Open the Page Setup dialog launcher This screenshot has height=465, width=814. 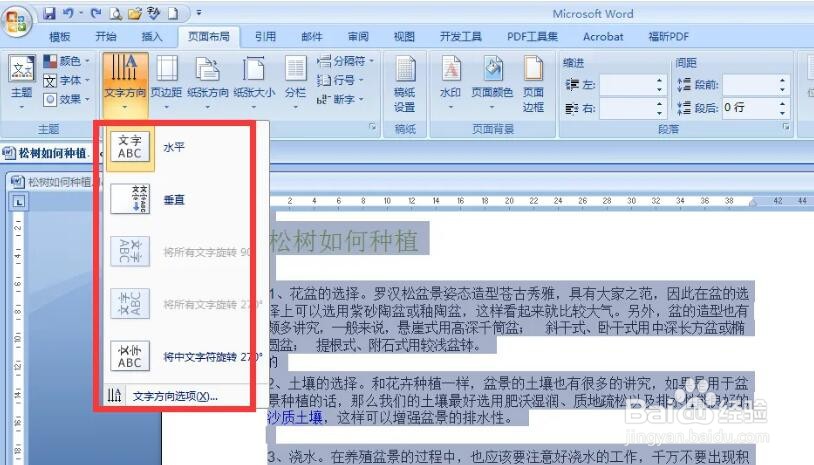click(x=372, y=127)
